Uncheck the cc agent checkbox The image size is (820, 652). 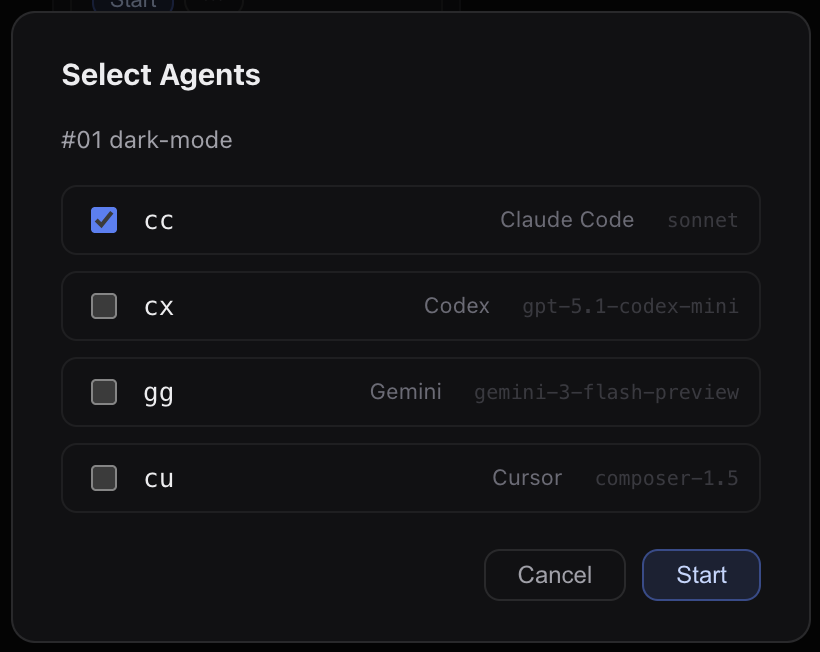pyautogui.click(x=104, y=220)
